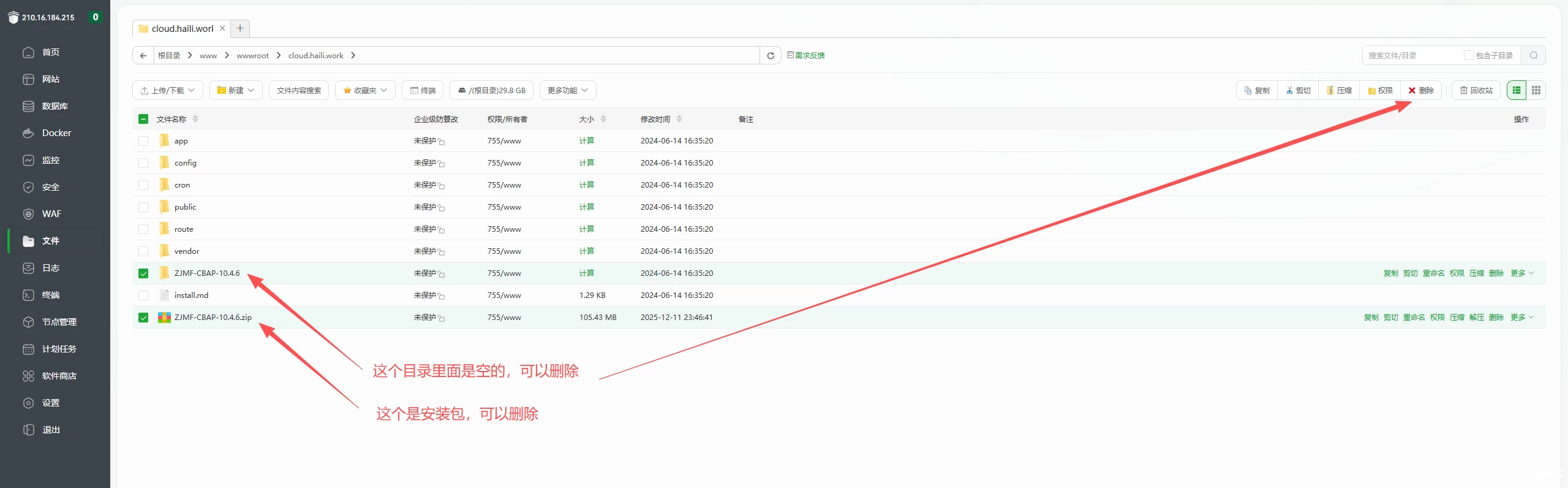Switch to grid view layout icon
This screenshot has height=488, width=1568.
1536,91
